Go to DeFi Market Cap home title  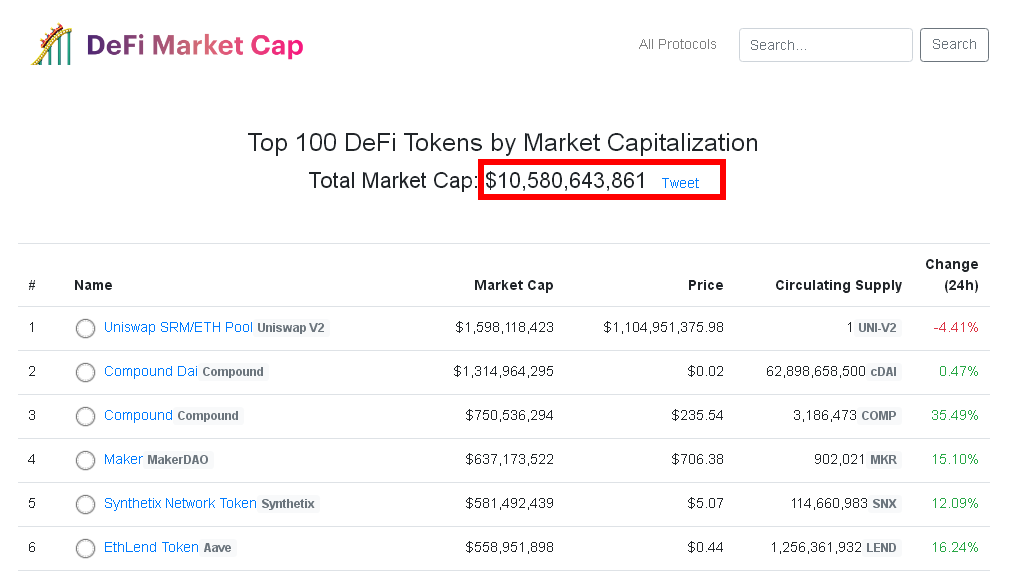(195, 45)
